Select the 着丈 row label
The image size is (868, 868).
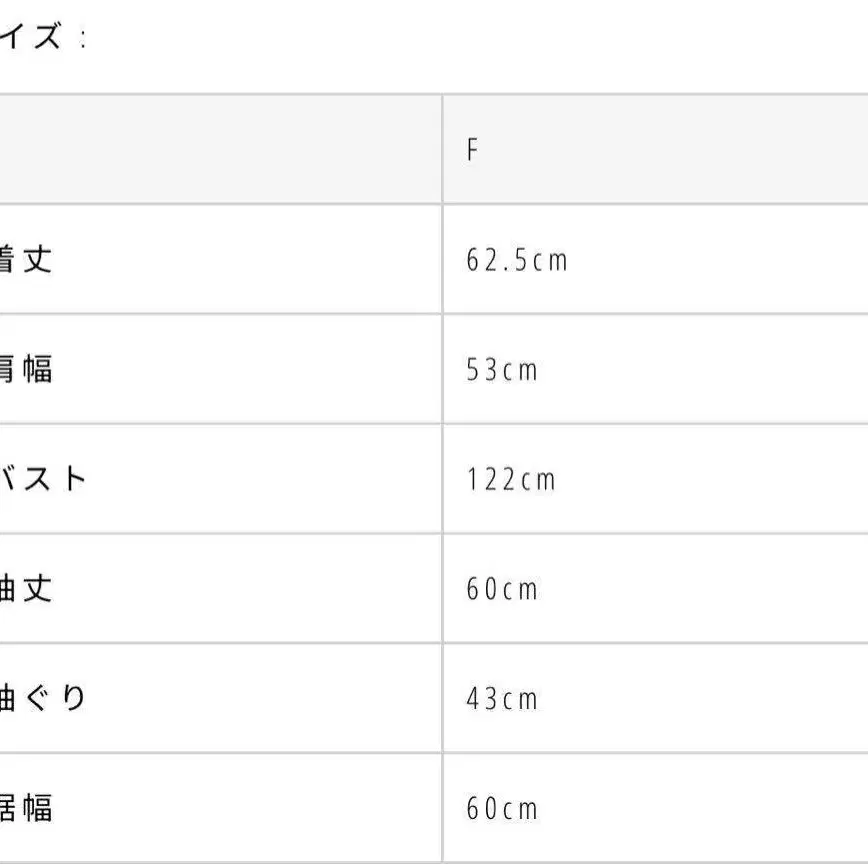tap(27, 259)
